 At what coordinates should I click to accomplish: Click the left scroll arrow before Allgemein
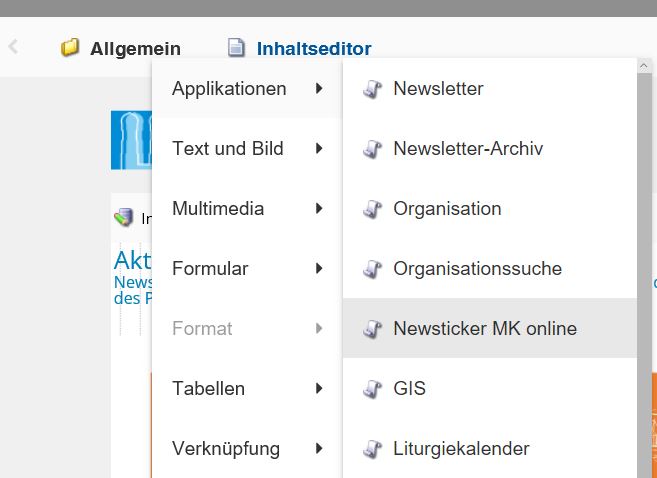tap(13, 46)
